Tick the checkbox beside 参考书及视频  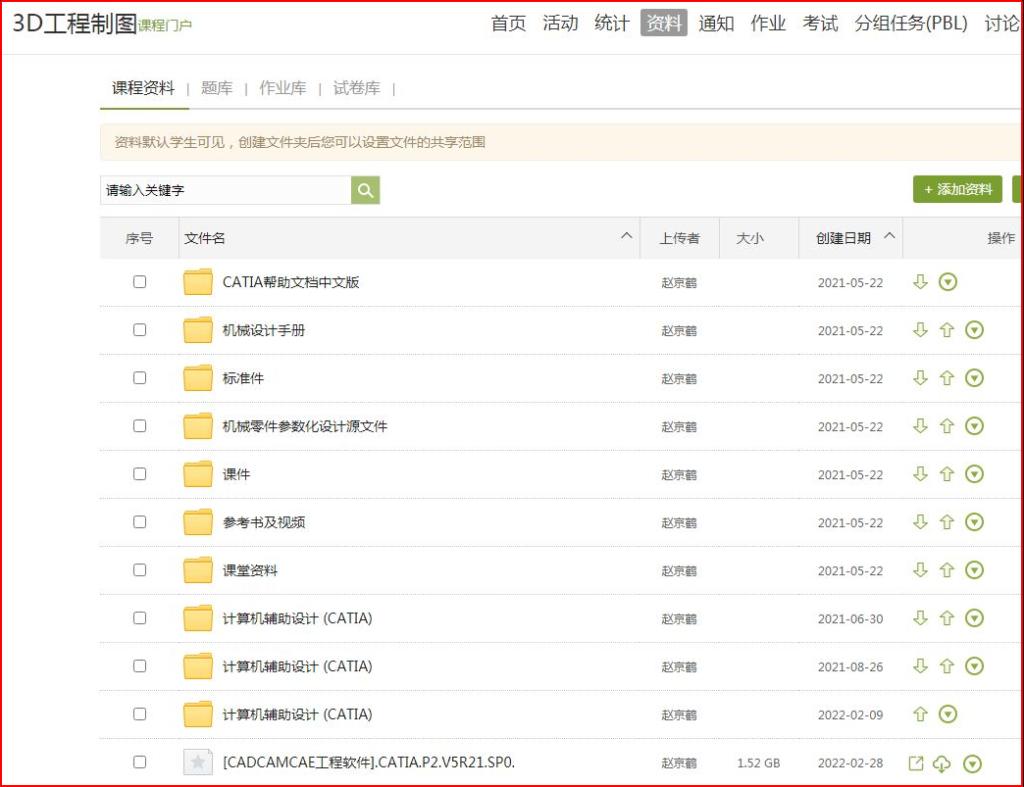click(140, 522)
